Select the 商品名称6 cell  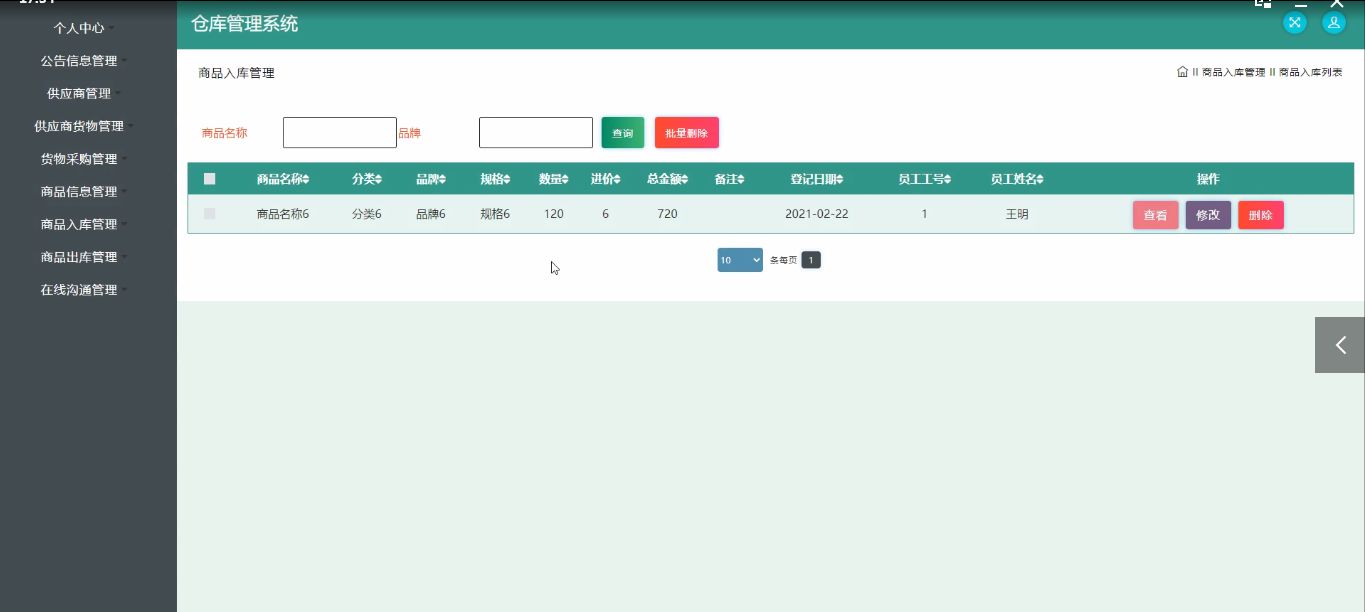pos(283,214)
